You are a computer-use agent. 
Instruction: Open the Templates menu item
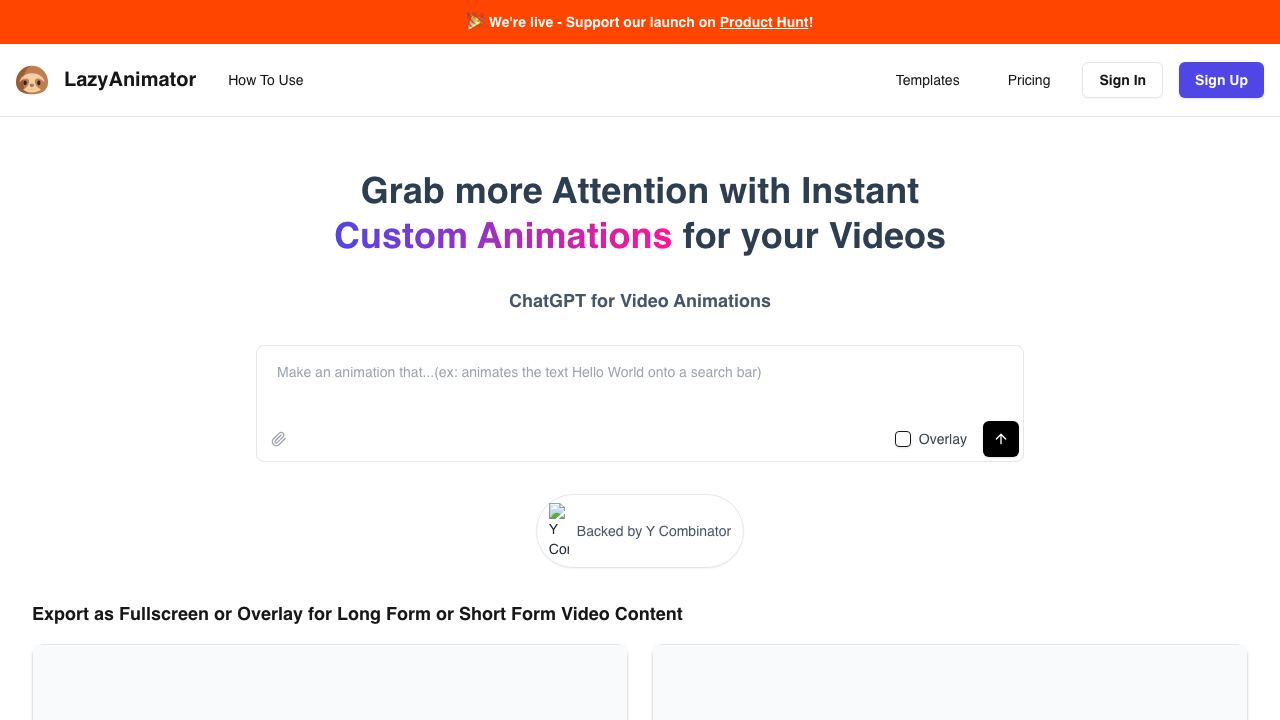(x=928, y=80)
